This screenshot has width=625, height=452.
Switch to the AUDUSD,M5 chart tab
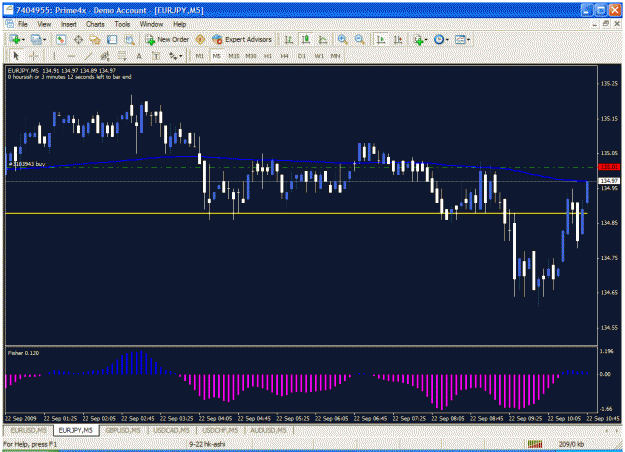tap(268, 430)
